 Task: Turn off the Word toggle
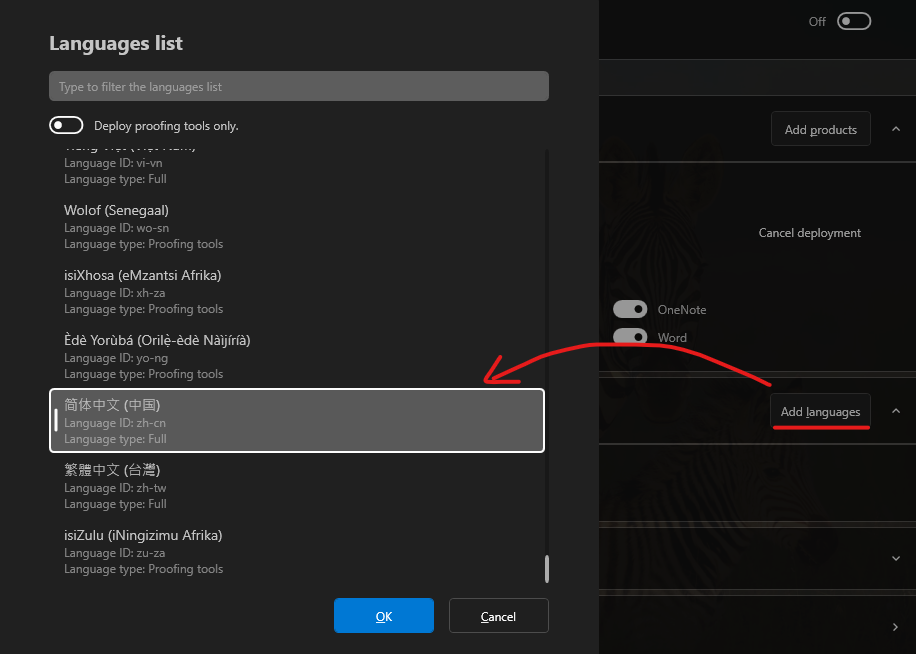click(630, 337)
